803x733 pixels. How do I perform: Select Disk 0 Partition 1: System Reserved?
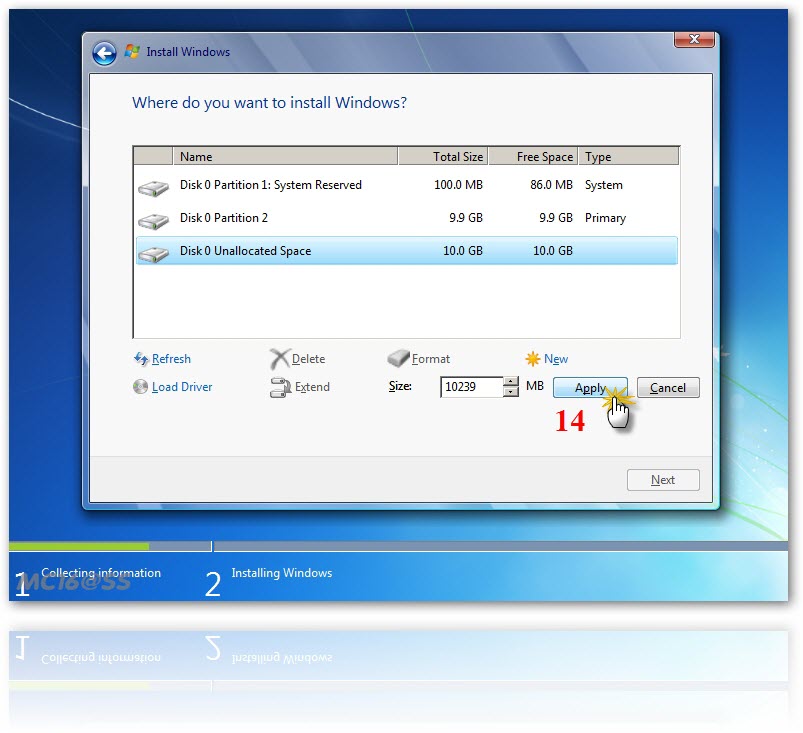pos(407,185)
